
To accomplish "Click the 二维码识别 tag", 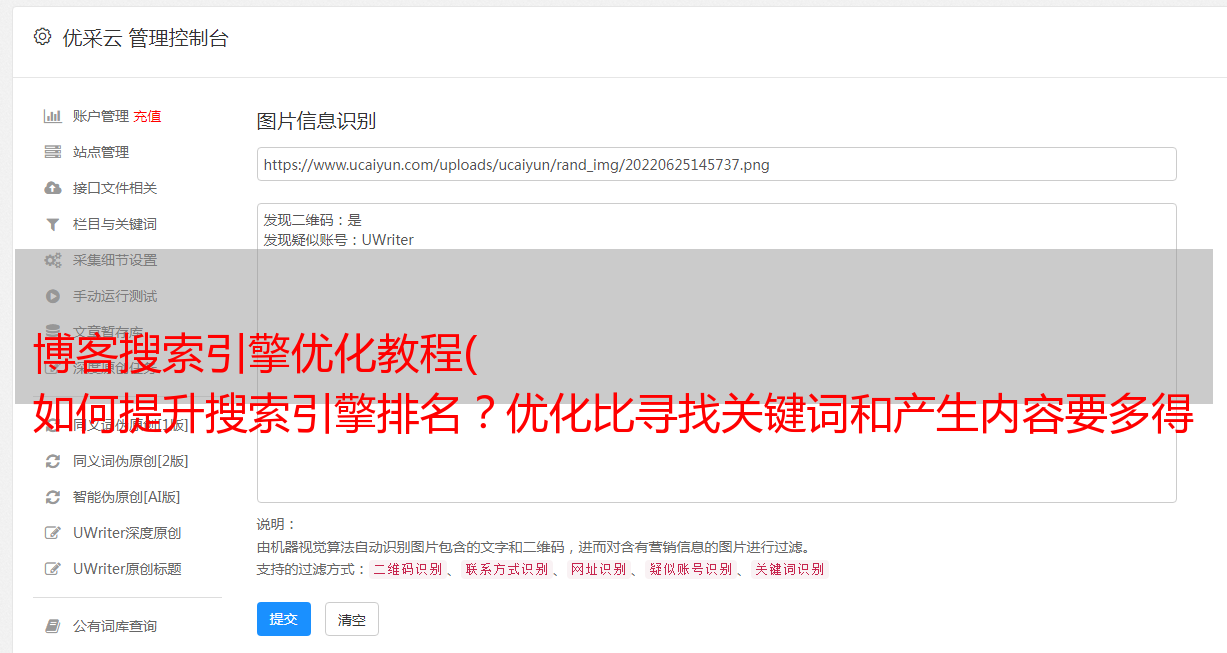I will click(407, 569).
